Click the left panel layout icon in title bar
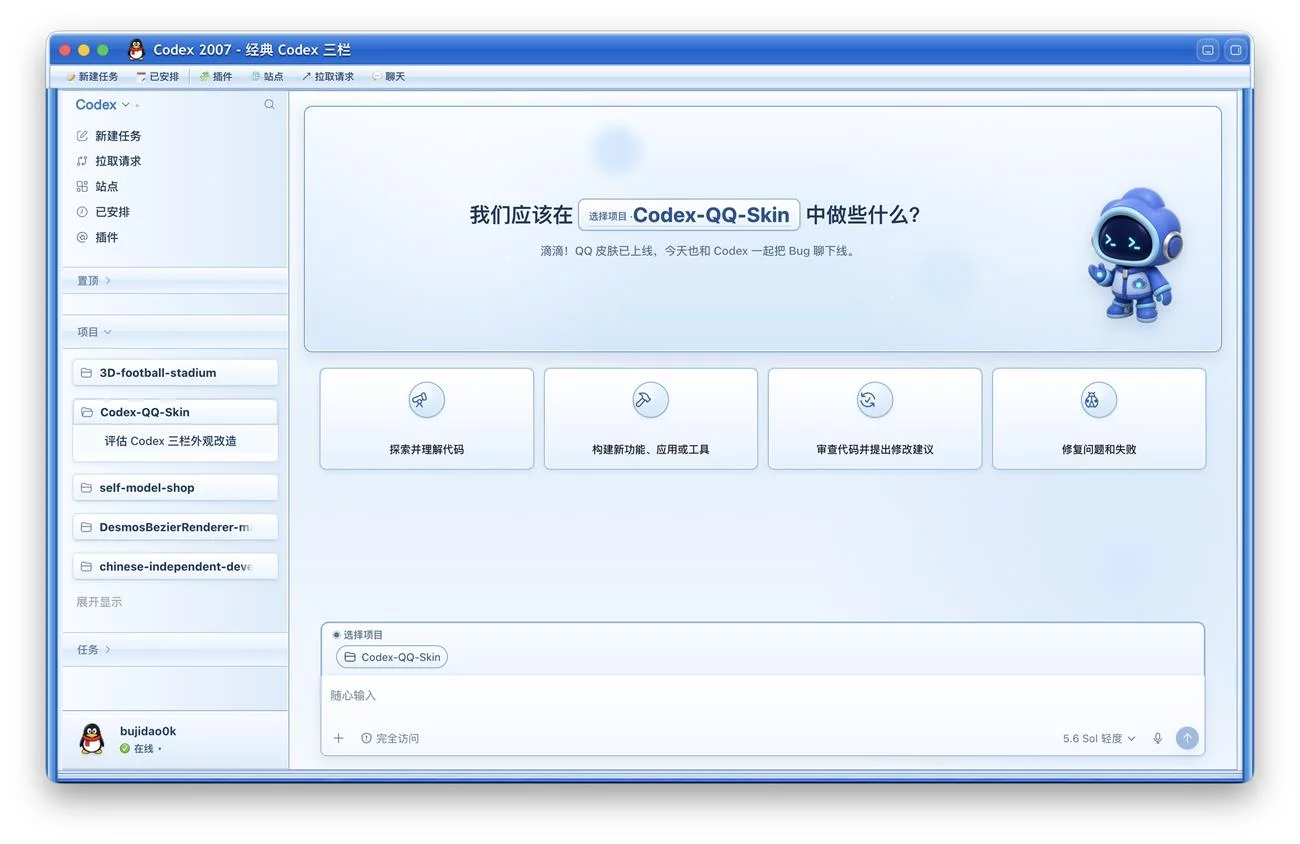This screenshot has width=1300, height=844. (x=1208, y=50)
